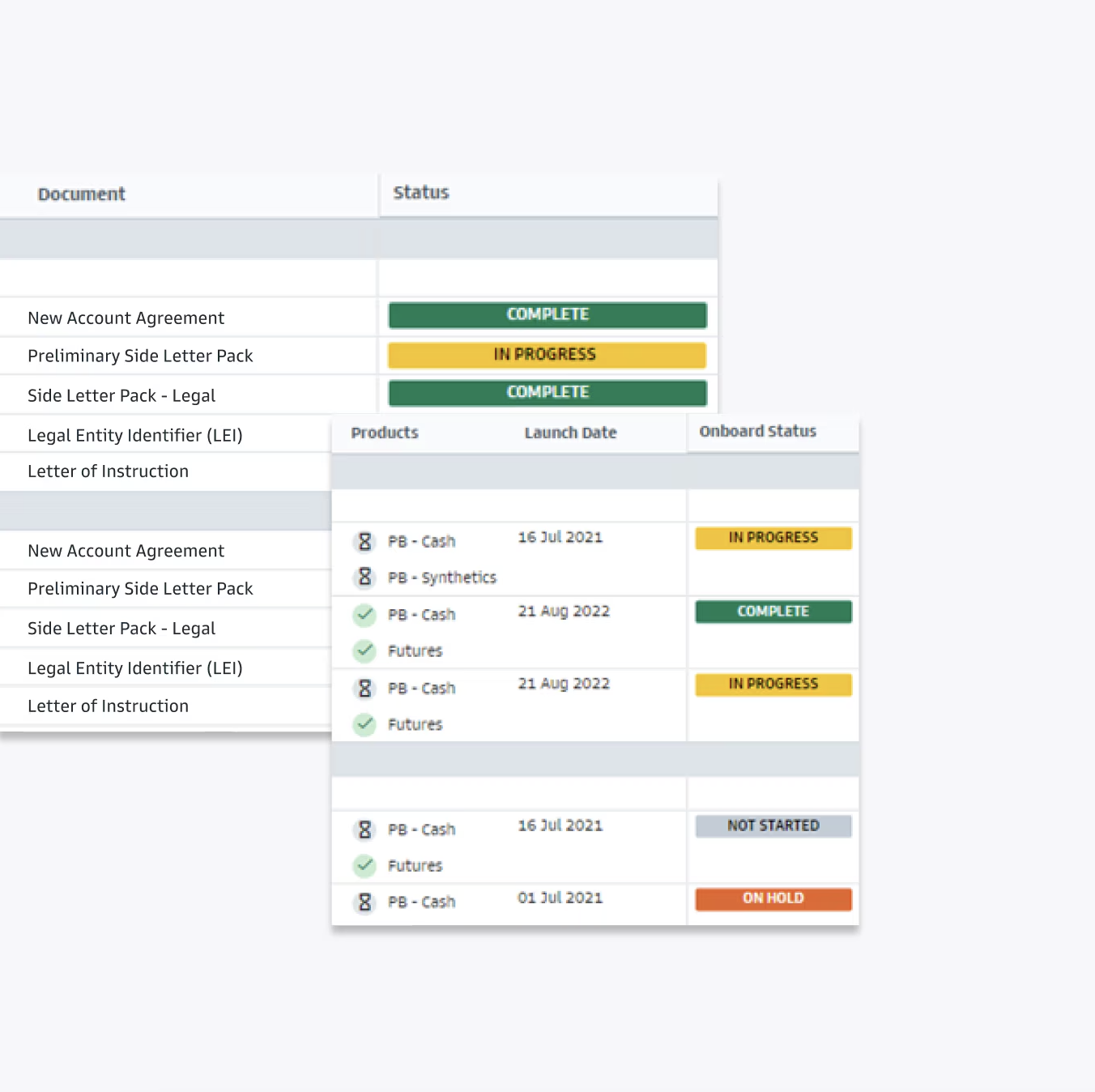
Task: Select Legal Entity Identifier (LEI) in the second document group
Action: pyautogui.click(x=135, y=668)
